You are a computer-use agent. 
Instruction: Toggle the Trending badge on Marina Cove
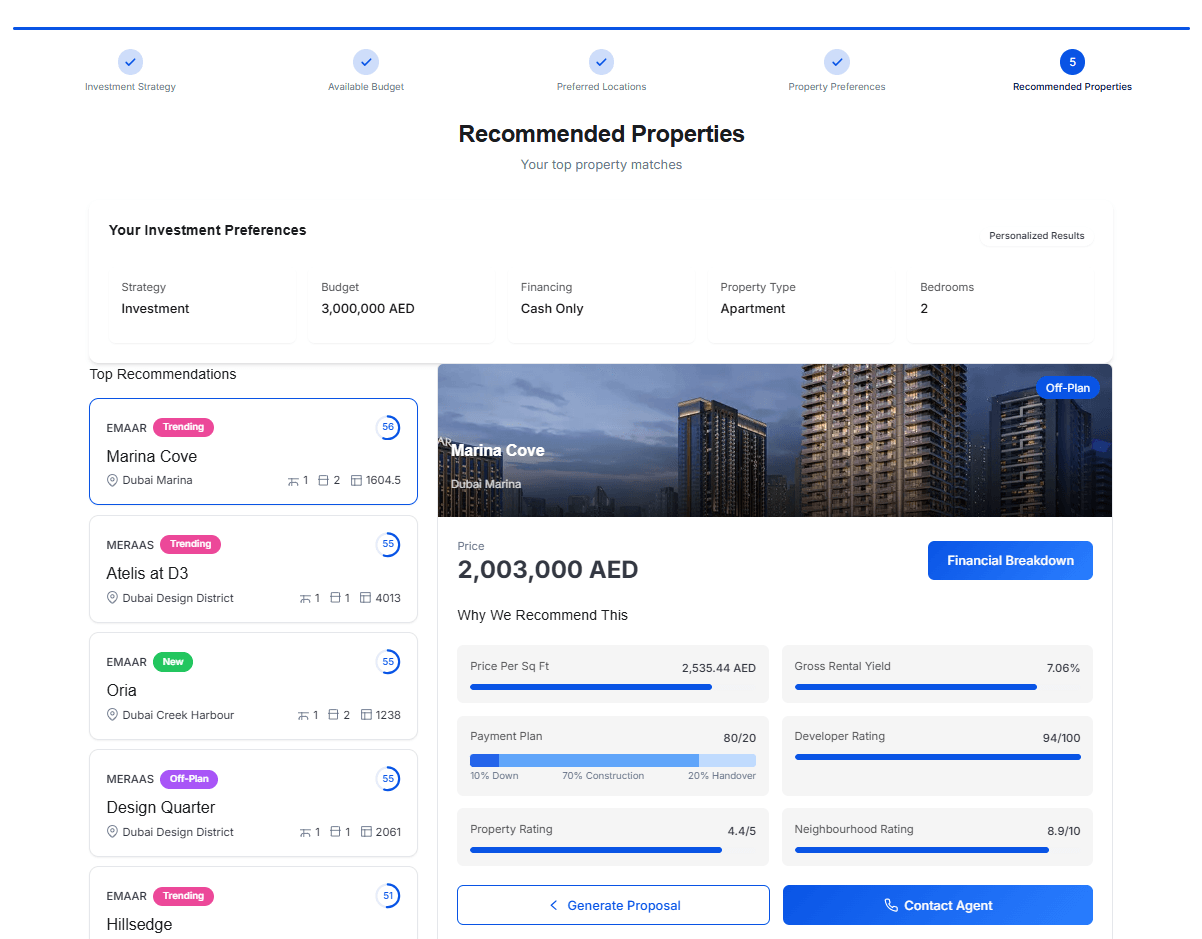coord(183,427)
